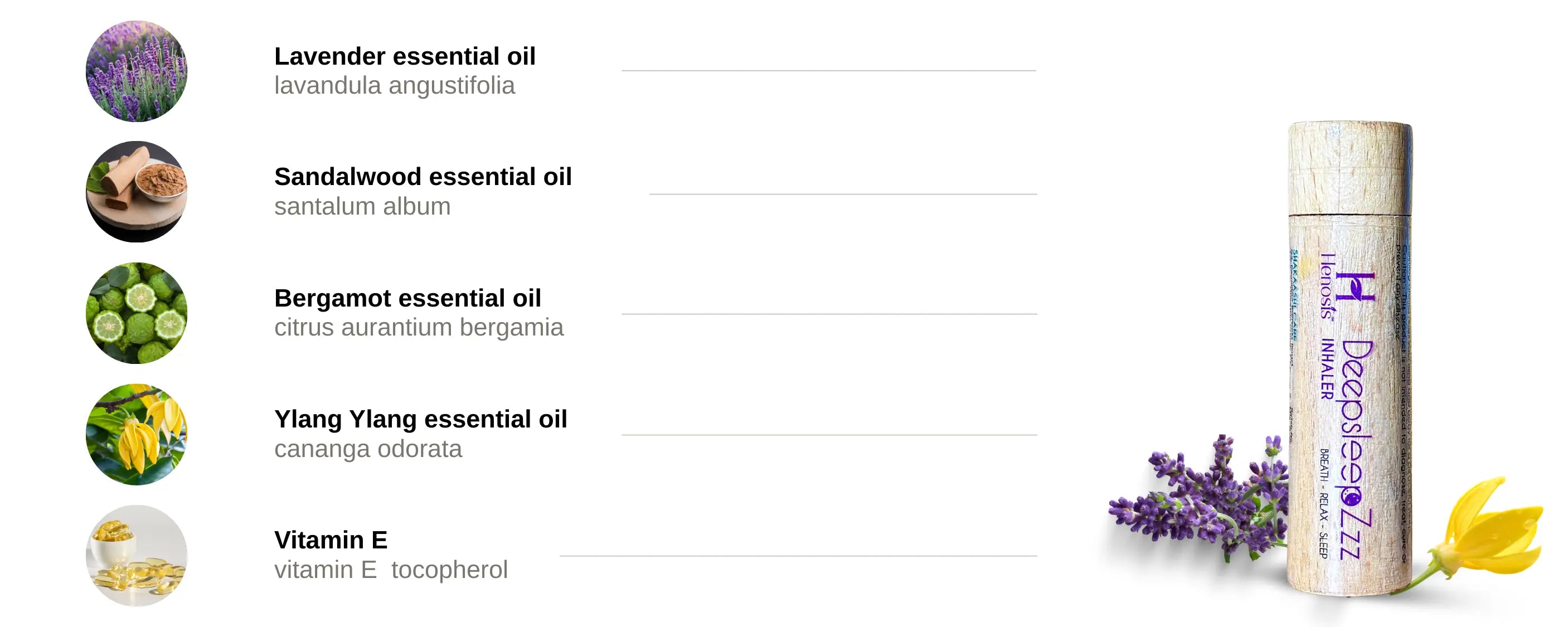
Task: Click the Henosis H logo on inhaler
Action: pos(1355,288)
